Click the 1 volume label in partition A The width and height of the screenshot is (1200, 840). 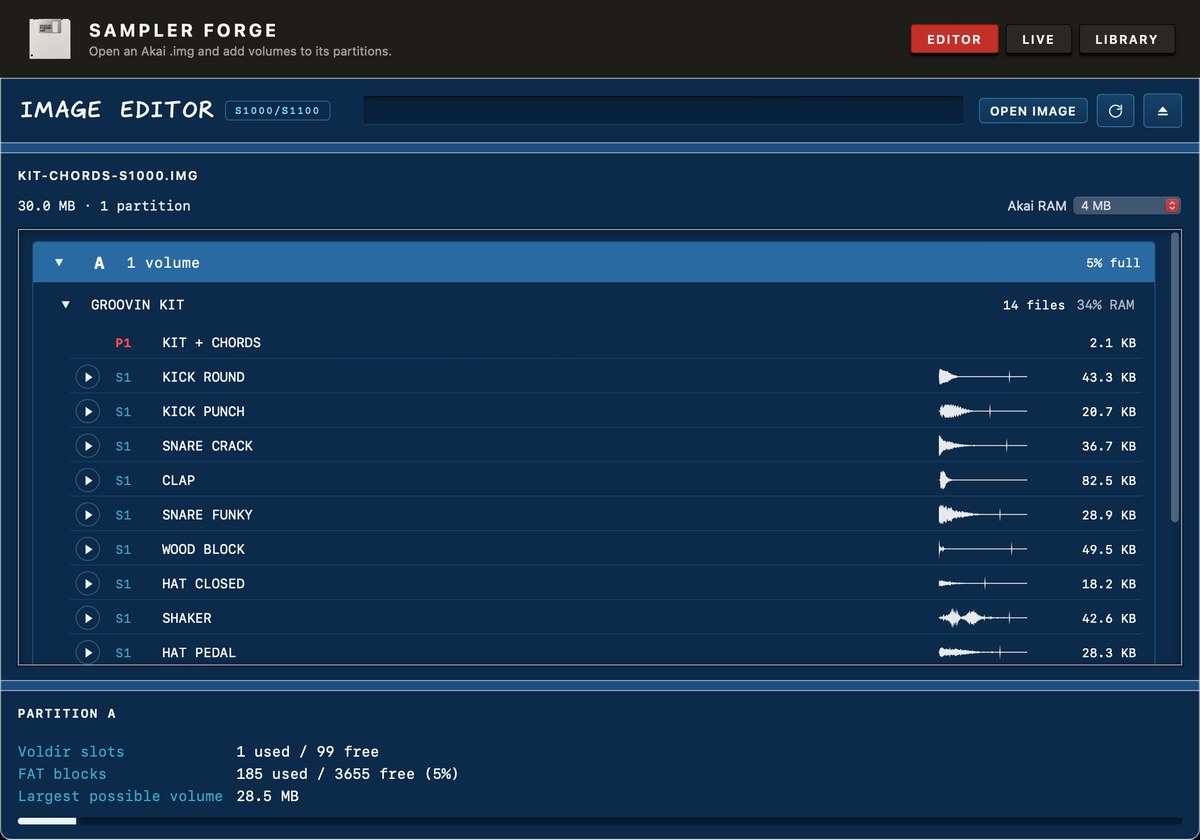pos(163,263)
